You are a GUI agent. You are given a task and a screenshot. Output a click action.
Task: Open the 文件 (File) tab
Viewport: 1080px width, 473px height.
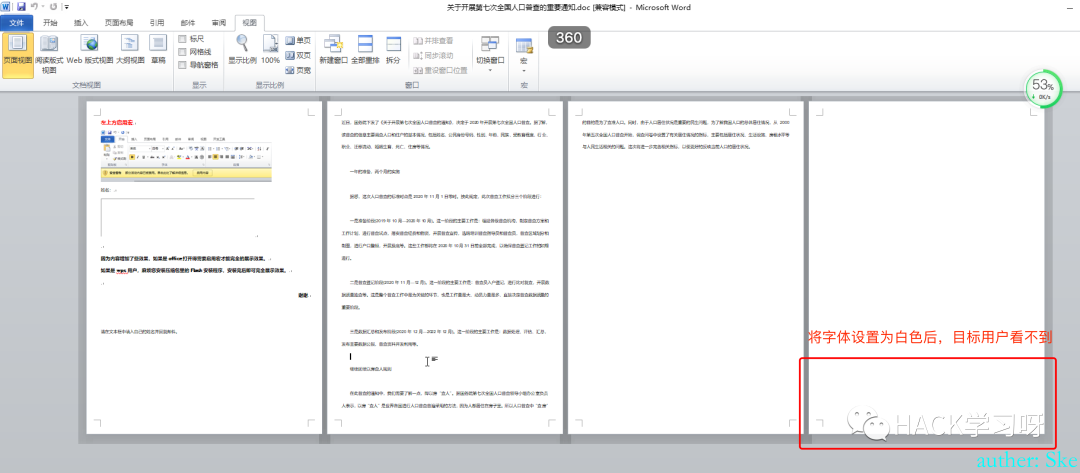click(x=17, y=23)
